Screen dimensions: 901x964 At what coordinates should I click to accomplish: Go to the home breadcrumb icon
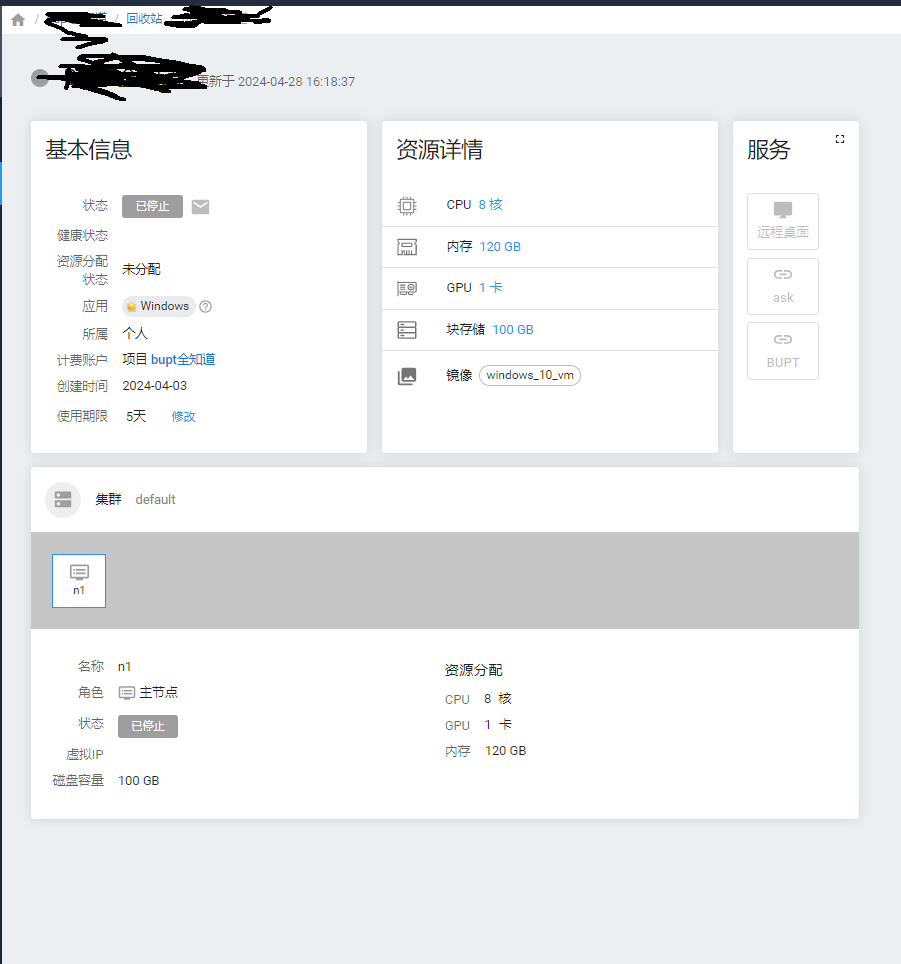point(18,20)
